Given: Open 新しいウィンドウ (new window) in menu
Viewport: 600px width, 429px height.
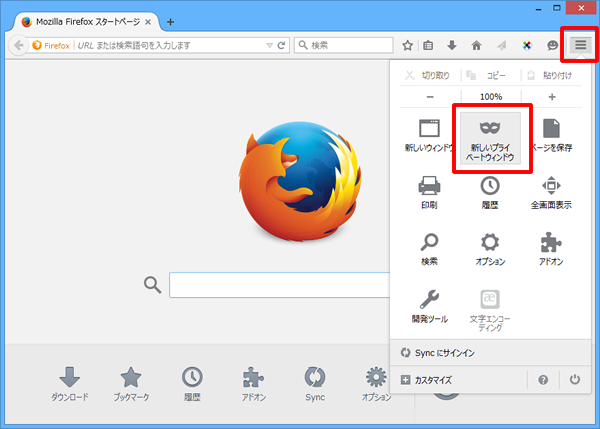Looking at the screenshot, I should (x=429, y=136).
